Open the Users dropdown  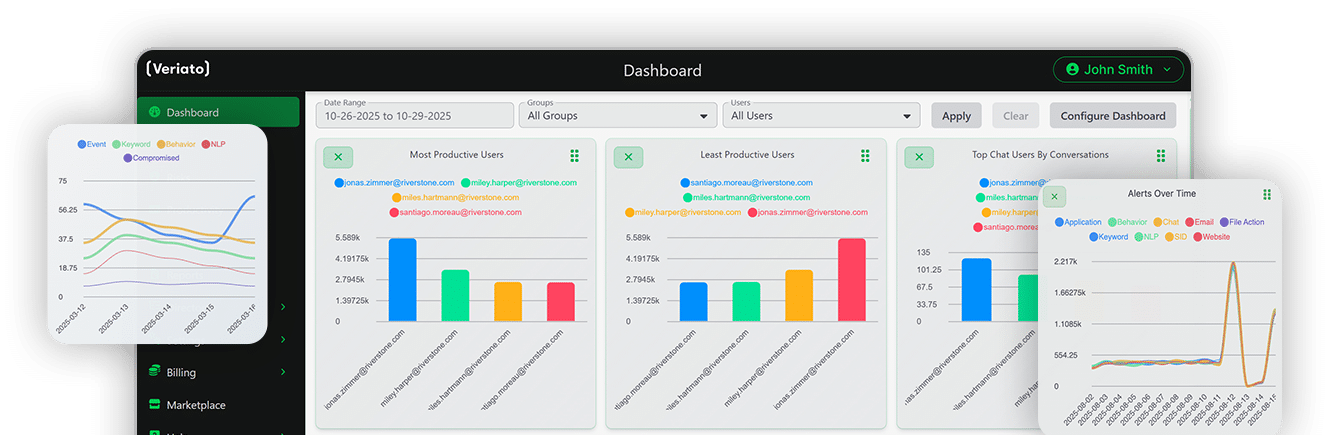pyautogui.click(x=821, y=114)
